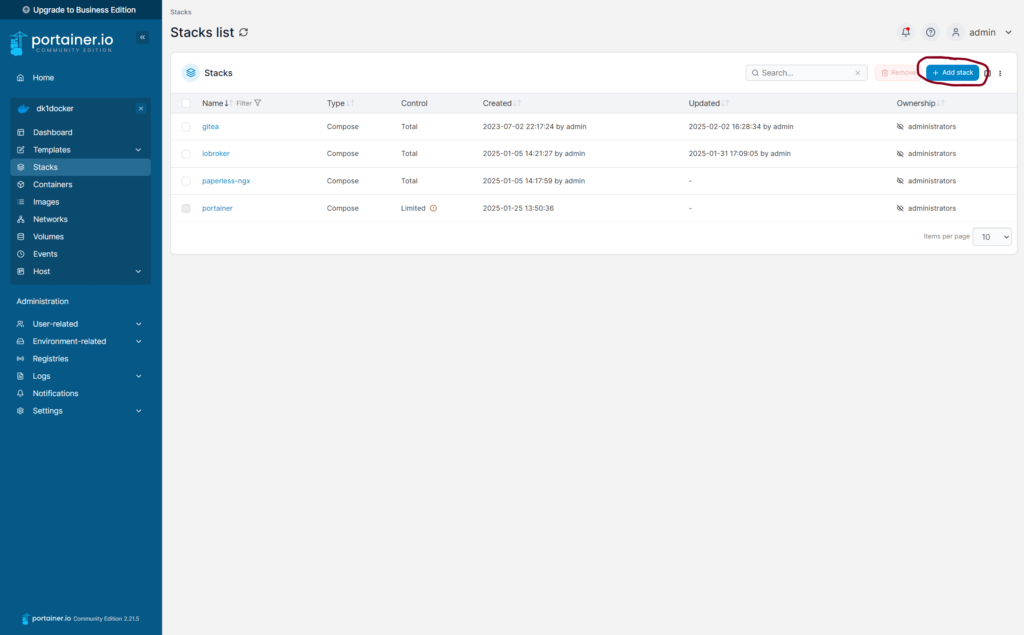Screen dimensions: 1024x635
Task: Click the Dashboard icon in the sidebar
Action: coord(20,132)
